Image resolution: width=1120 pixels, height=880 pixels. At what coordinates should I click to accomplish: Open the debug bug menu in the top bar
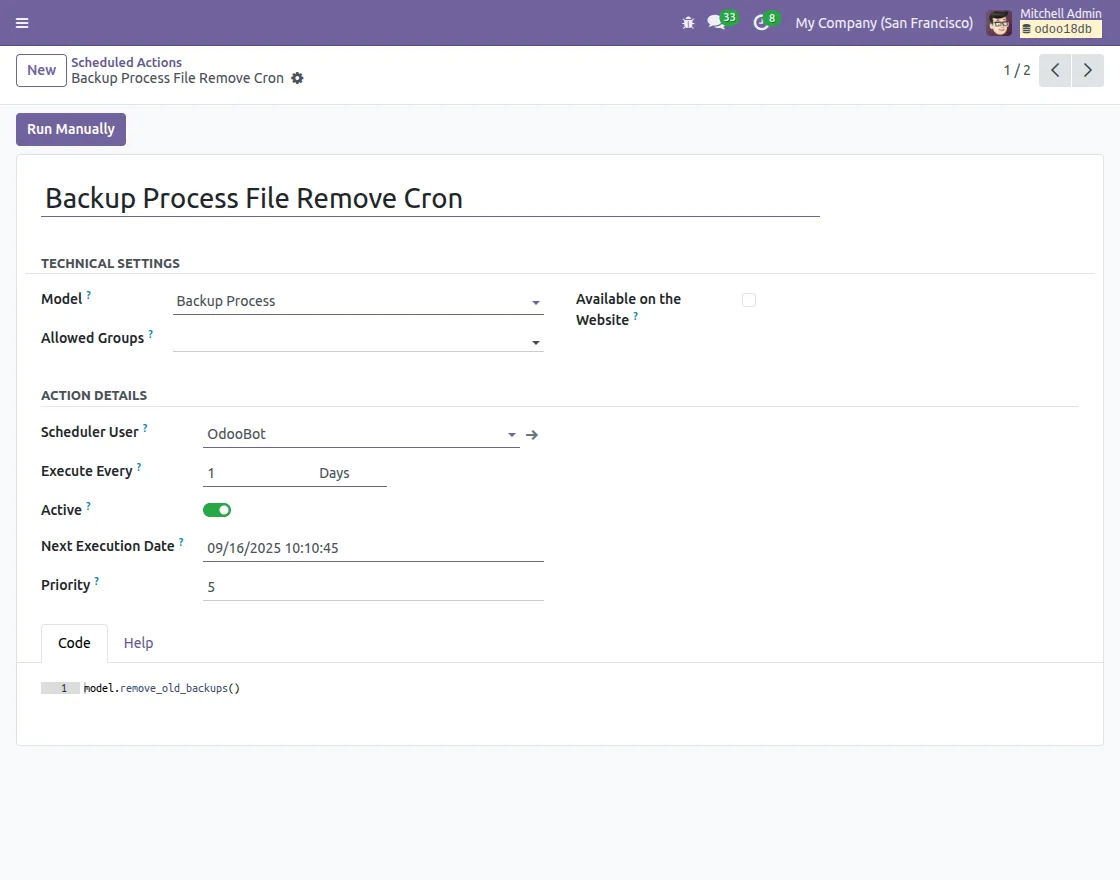click(688, 22)
